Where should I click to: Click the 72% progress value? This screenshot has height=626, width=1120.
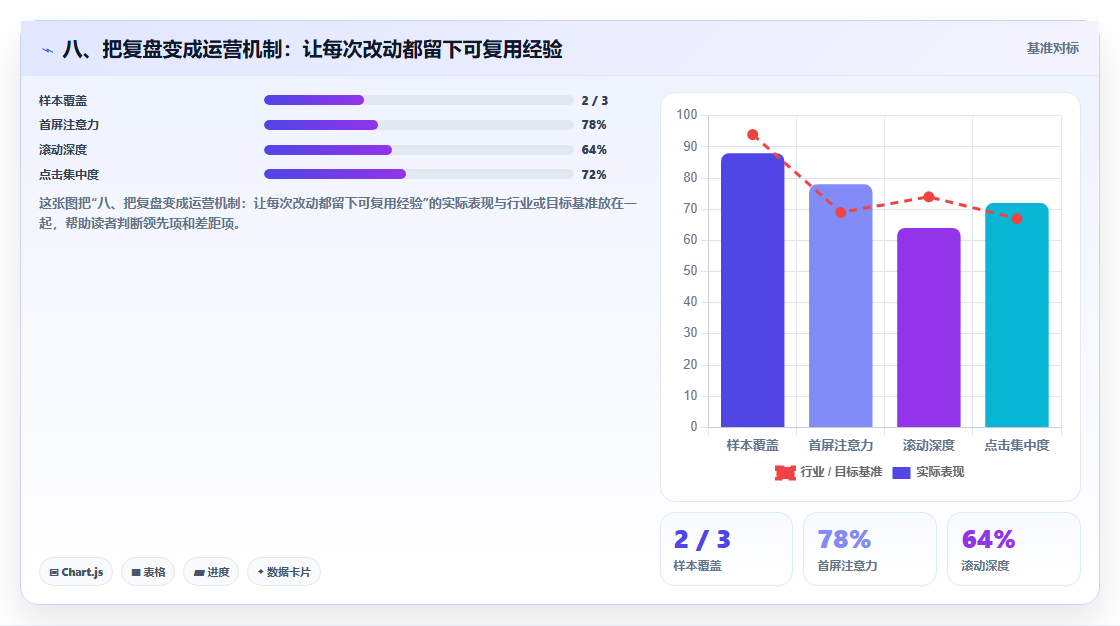click(x=594, y=174)
